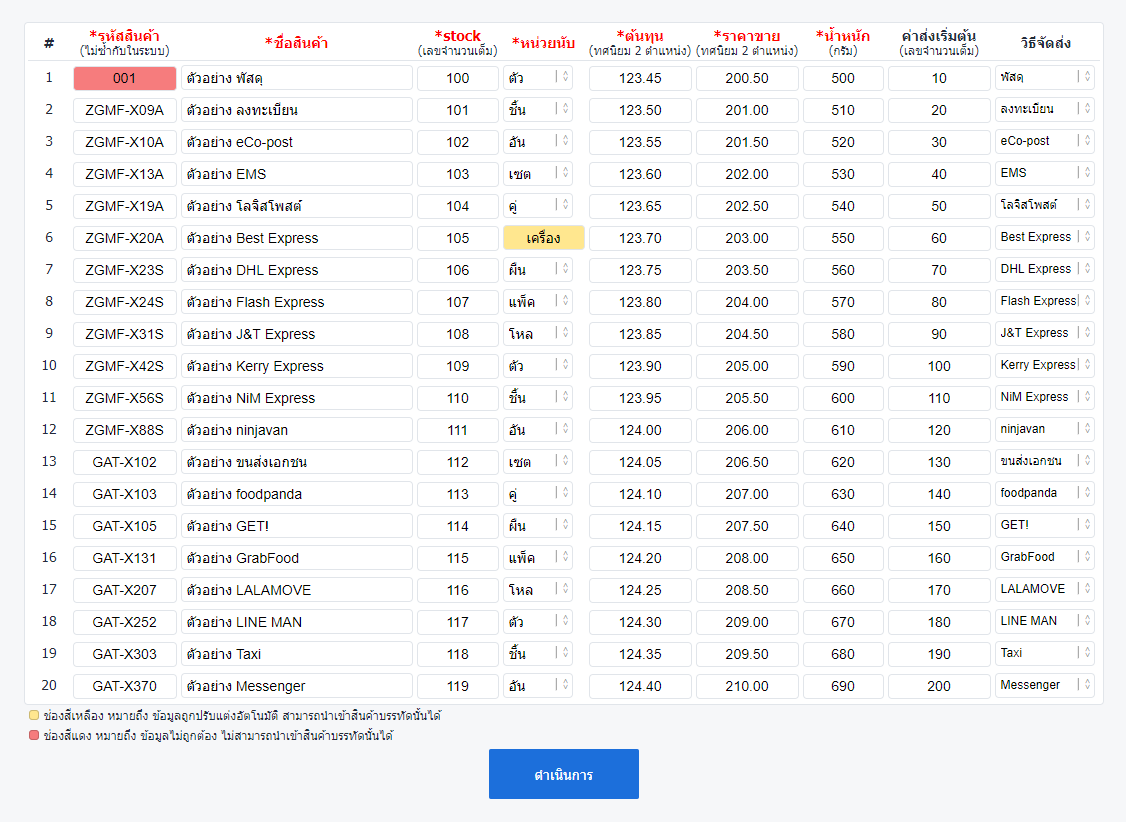
Task: Click cost field with value 124.00
Action: [640, 430]
